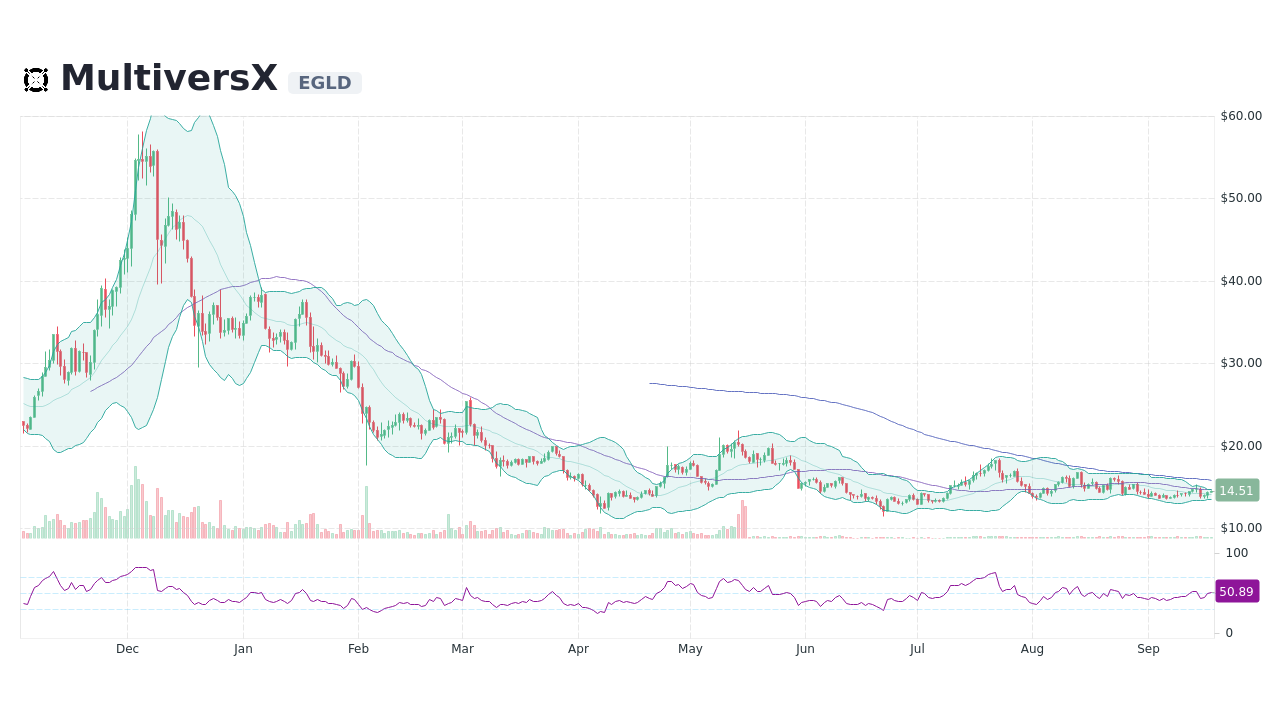Select the EGLD ticker badge
Viewport: 1280px width, 720px height.
click(324, 83)
